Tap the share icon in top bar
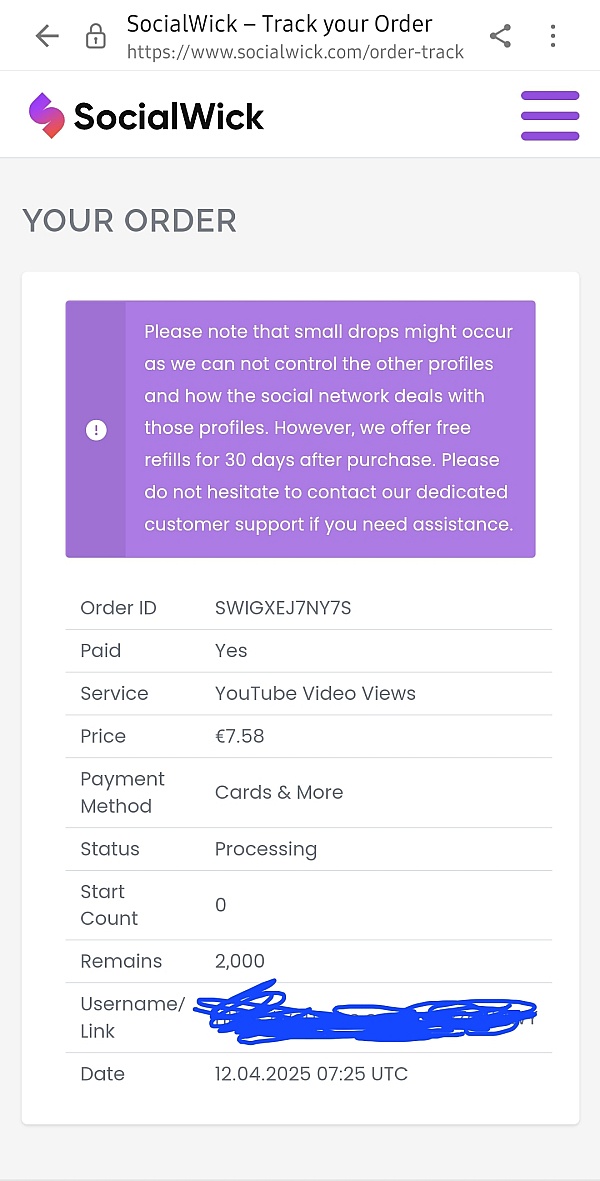600x1181 pixels. pos(500,37)
